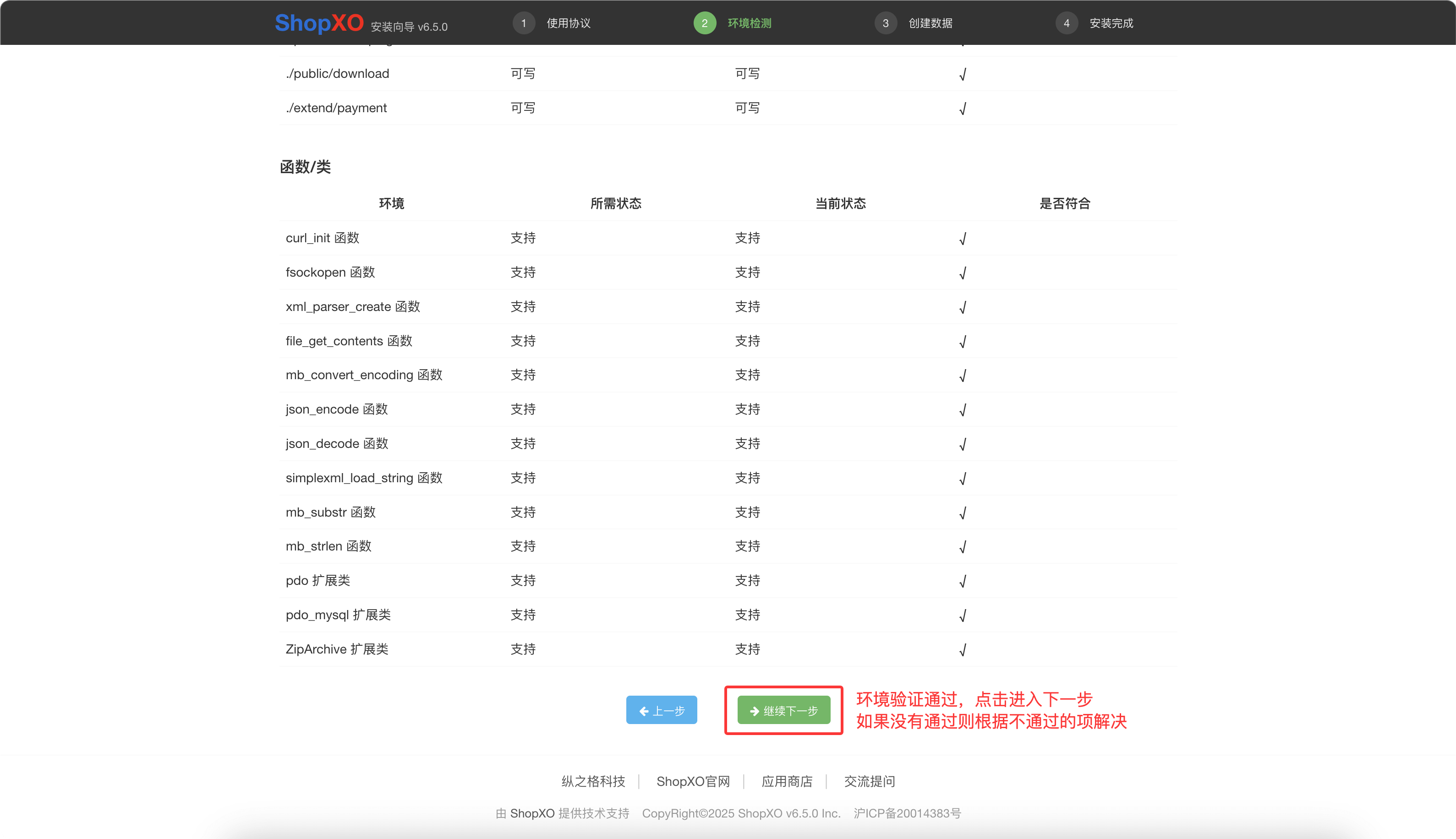Click the checkmark next to curl_init 函数

coord(963,238)
